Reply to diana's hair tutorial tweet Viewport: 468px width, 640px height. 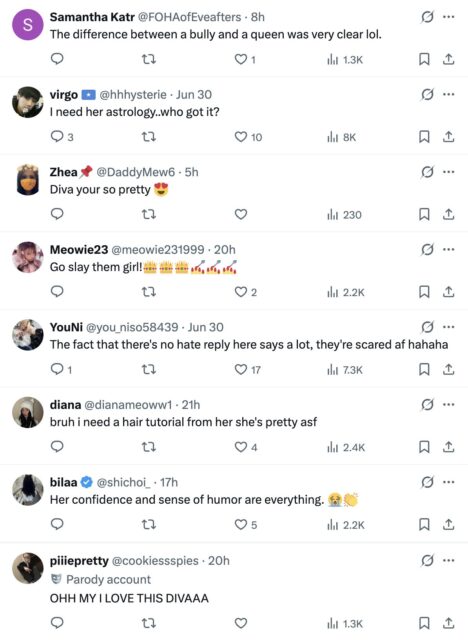57,447
